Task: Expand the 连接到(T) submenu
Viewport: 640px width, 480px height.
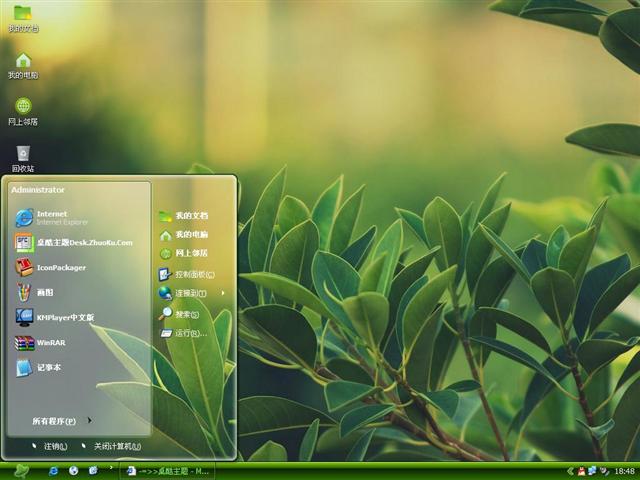Action: click(x=190, y=293)
